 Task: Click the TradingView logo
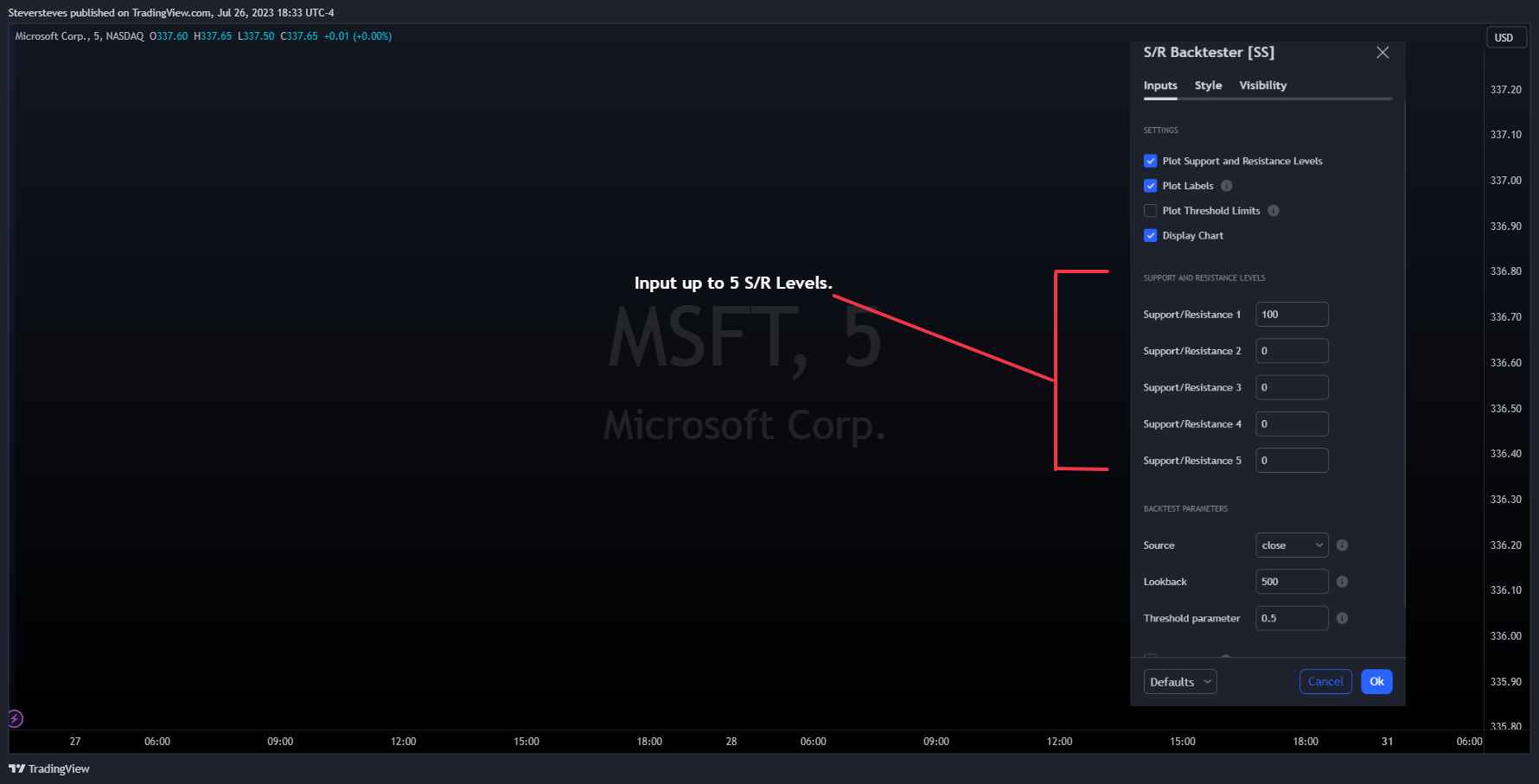[x=49, y=768]
